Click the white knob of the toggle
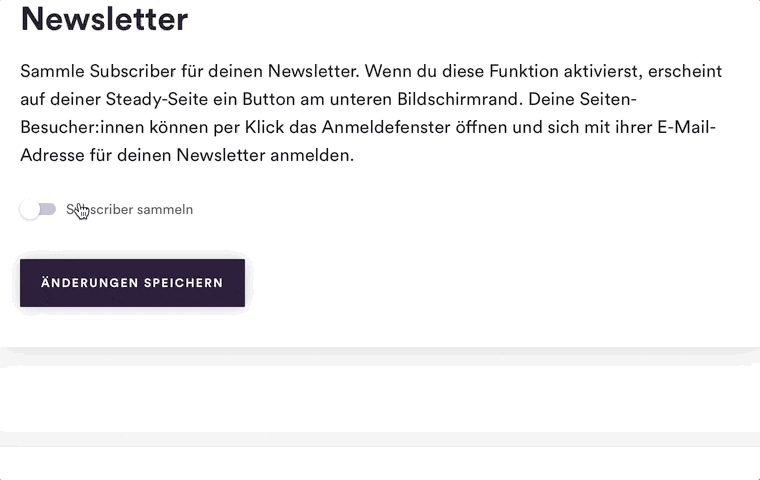The image size is (760, 480). pos(30,209)
